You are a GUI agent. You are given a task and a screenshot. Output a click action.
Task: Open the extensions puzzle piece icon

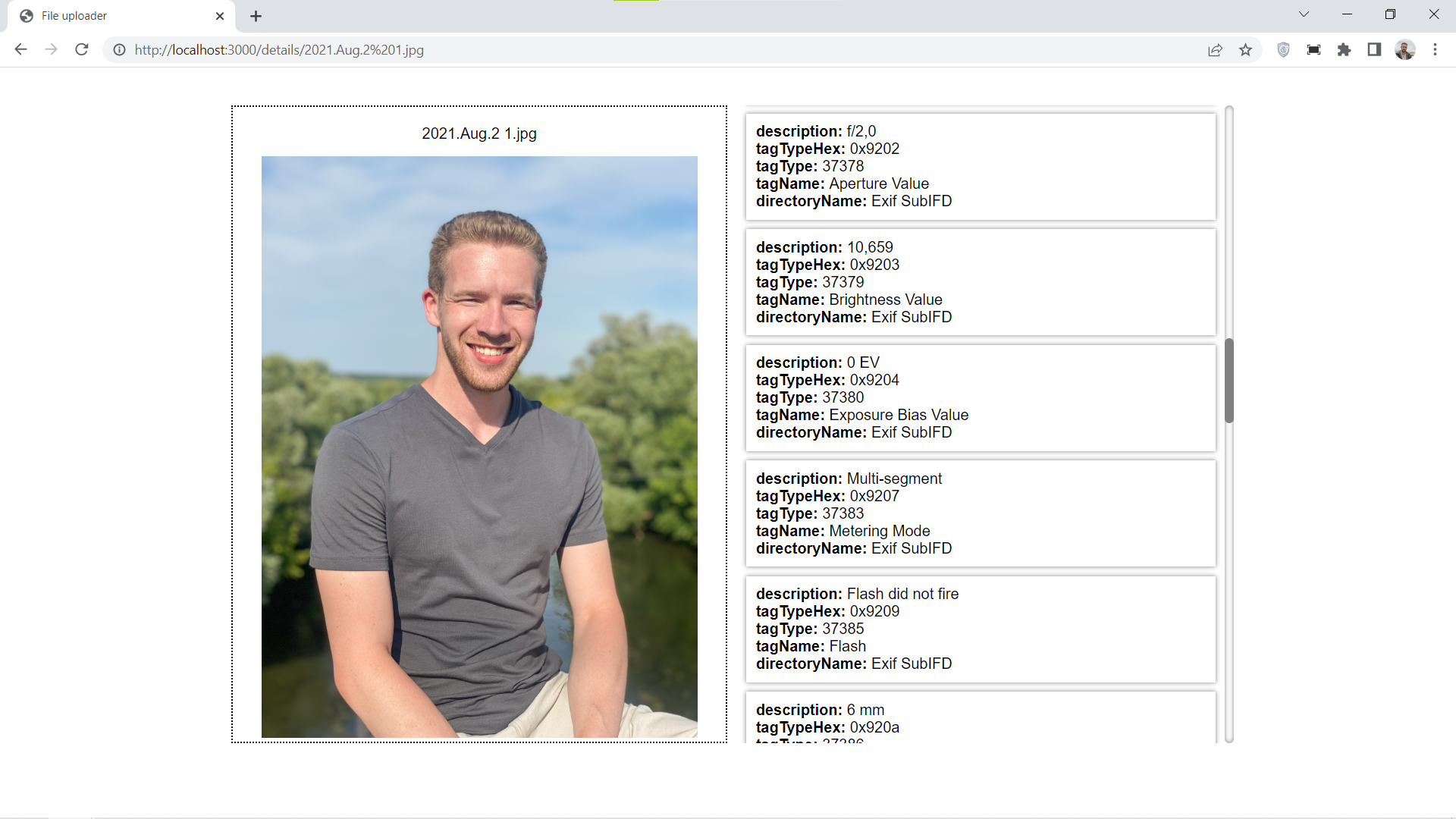point(1344,50)
